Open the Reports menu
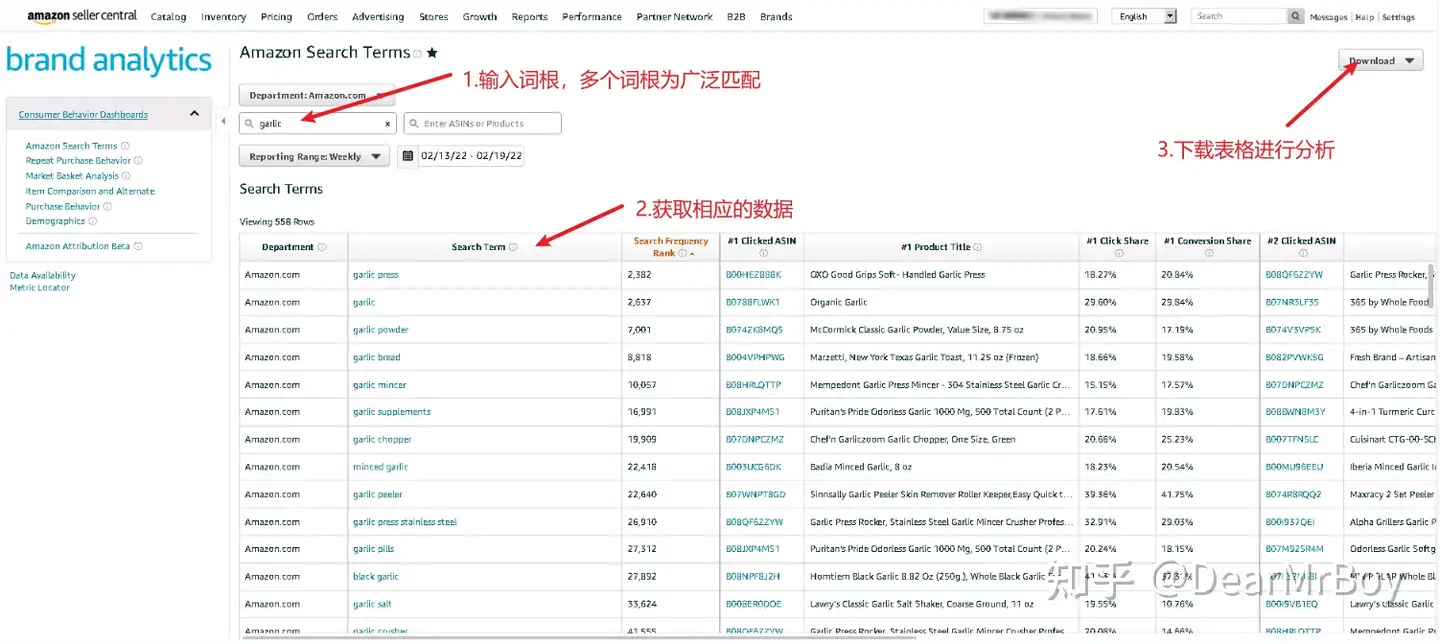Screen dimensions: 1440x644 point(529,17)
